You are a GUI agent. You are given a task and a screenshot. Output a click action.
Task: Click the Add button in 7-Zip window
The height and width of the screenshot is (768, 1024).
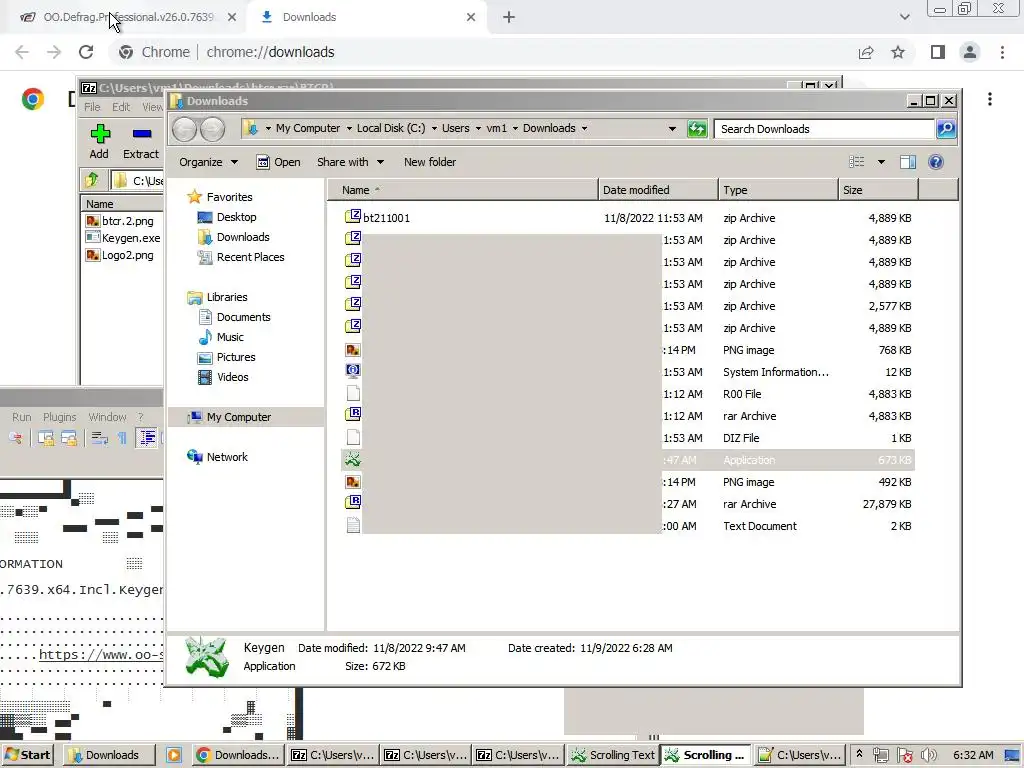coord(99,141)
